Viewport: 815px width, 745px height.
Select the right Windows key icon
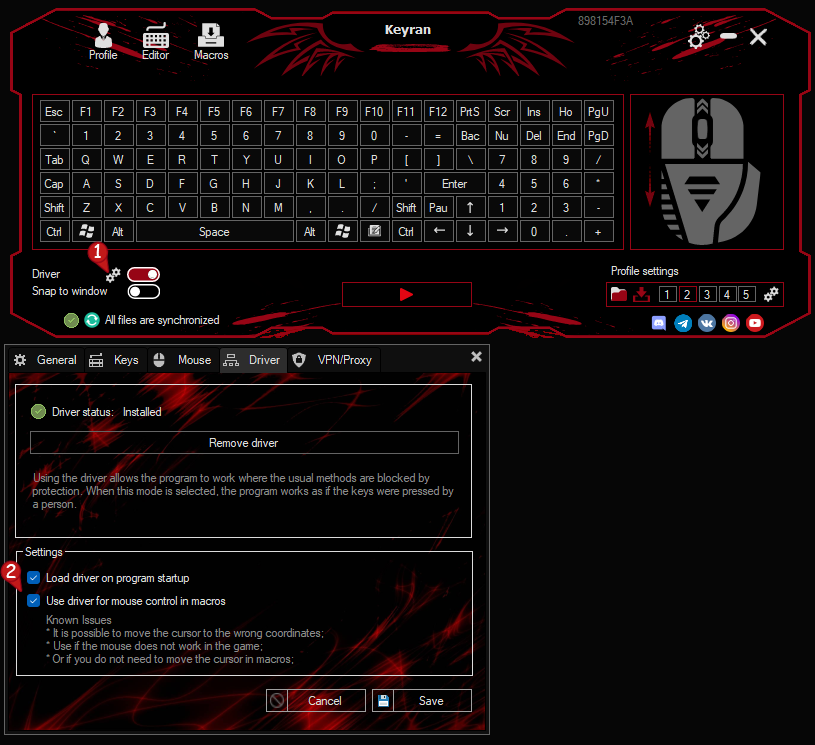[342, 232]
